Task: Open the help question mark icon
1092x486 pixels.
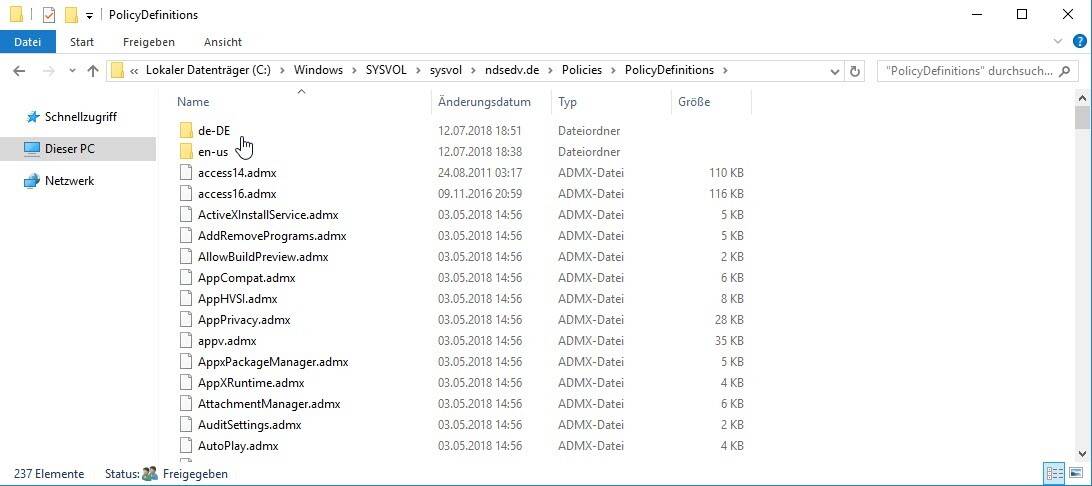Action: tap(1078, 42)
